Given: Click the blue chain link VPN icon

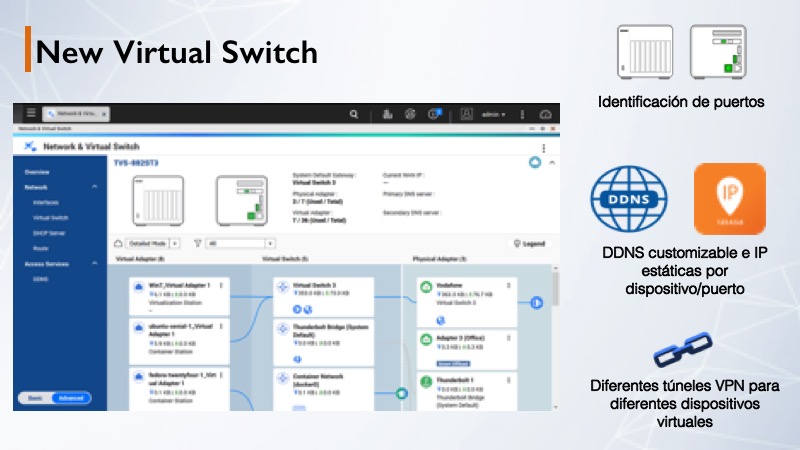Looking at the screenshot, I should pos(683,349).
